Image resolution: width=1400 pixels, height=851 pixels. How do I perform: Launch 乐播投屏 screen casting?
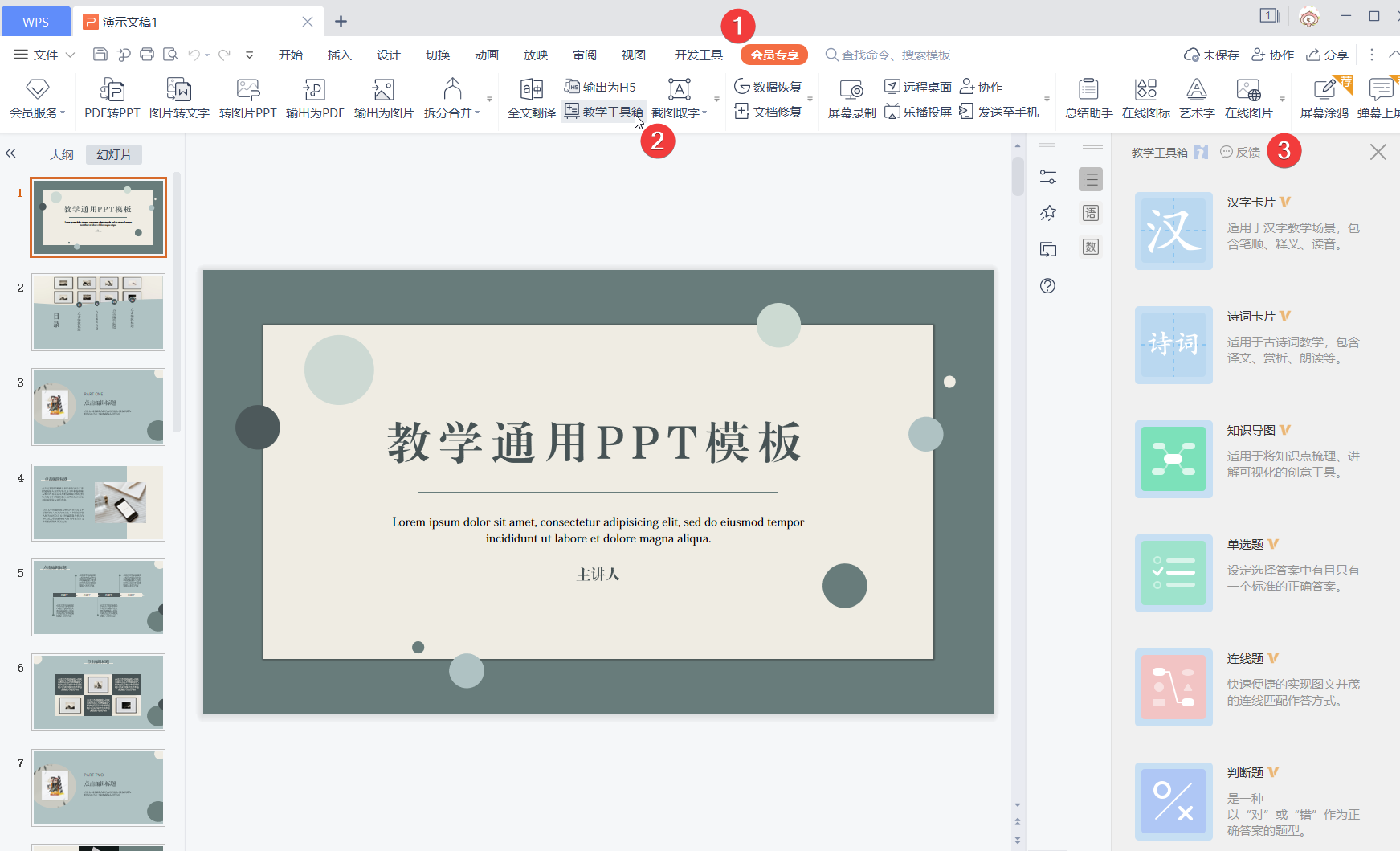point(918,112)
